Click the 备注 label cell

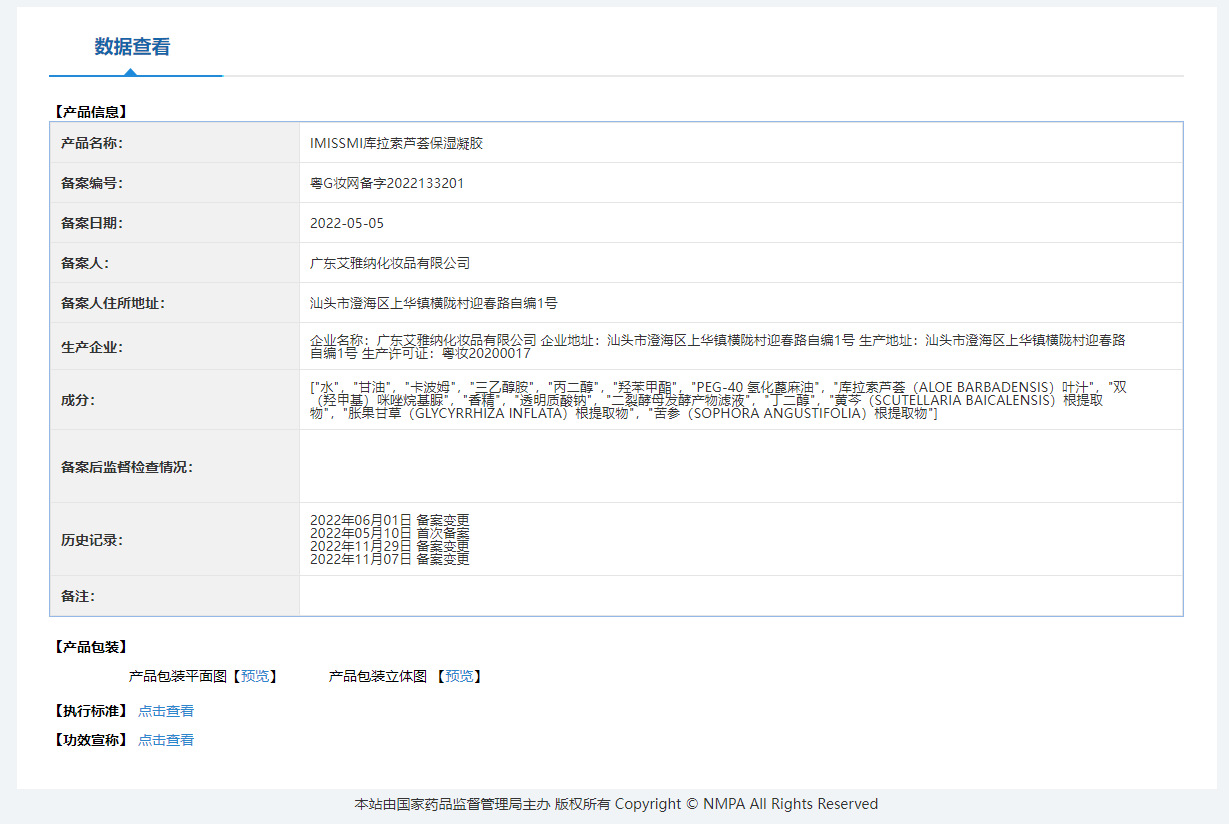point(175,596)
